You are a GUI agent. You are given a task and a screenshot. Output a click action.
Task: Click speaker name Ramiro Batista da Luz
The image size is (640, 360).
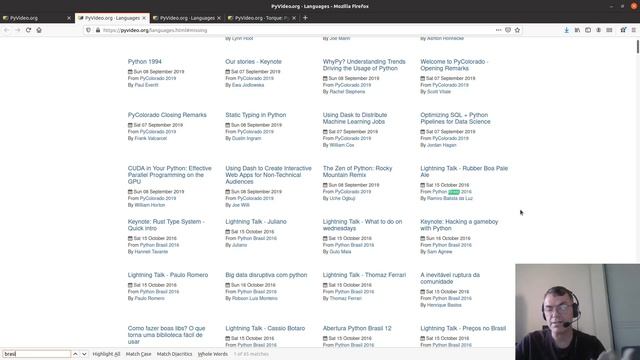450,198
